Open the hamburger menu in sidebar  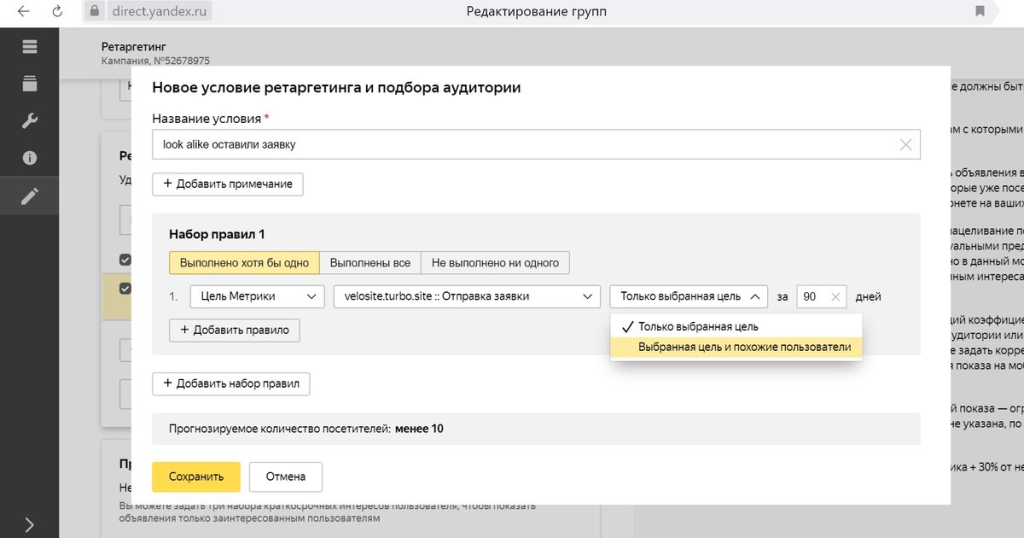click(29, 46)
